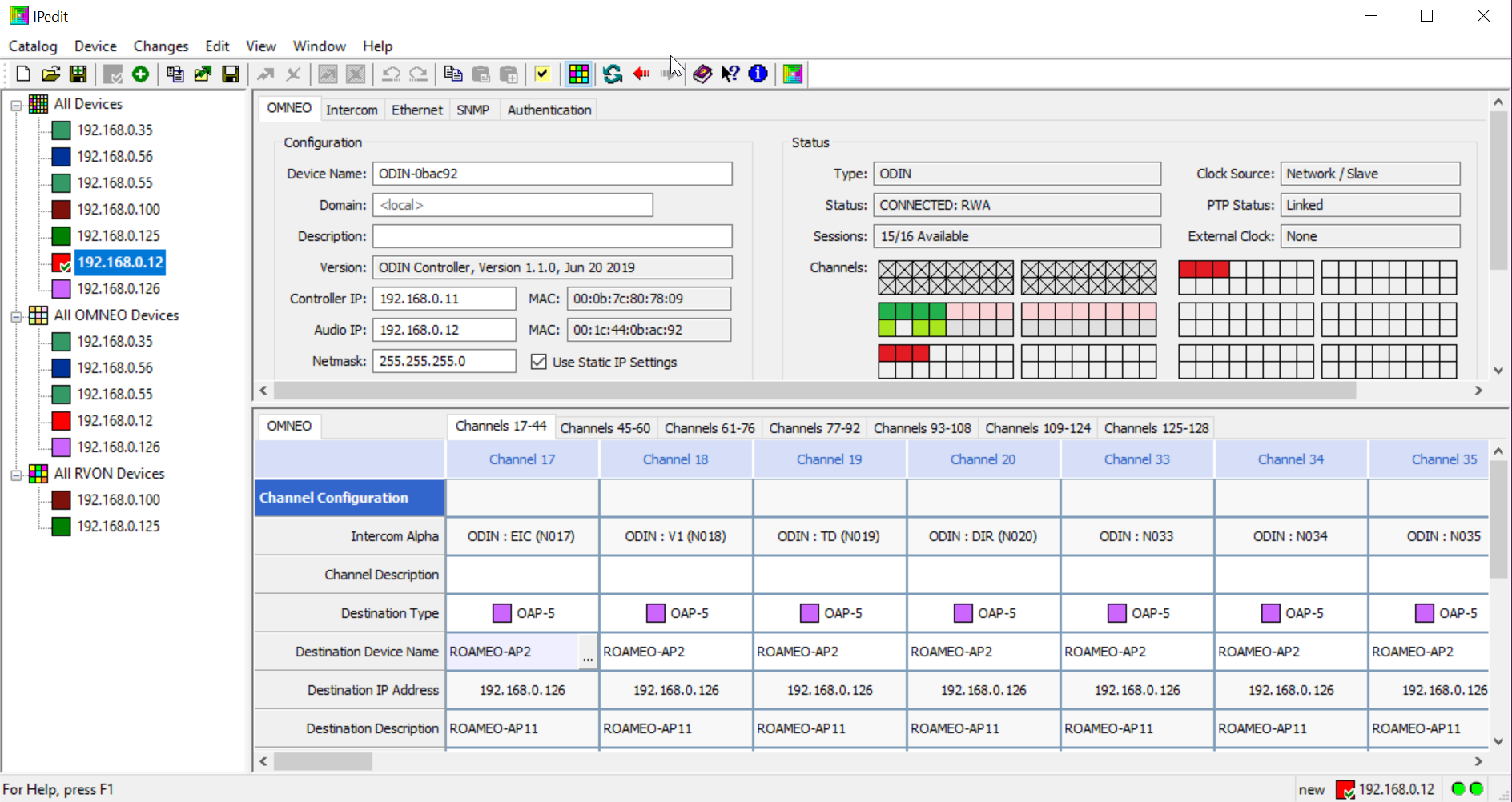Click the New catalog icon
Image resolution: width=1512 pixels, height=802 pixels.
click(23, 74)
